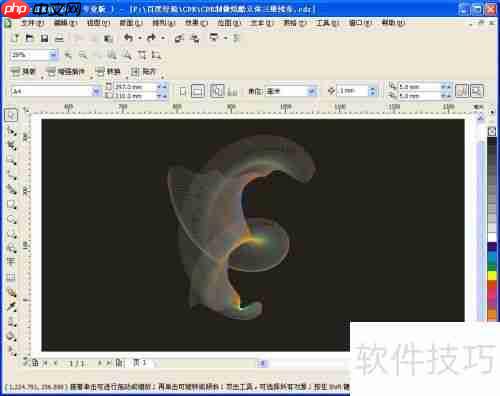Switch page orientation to Landscape
The height and width of the screenshot is (396, 500).
point(198,91)
